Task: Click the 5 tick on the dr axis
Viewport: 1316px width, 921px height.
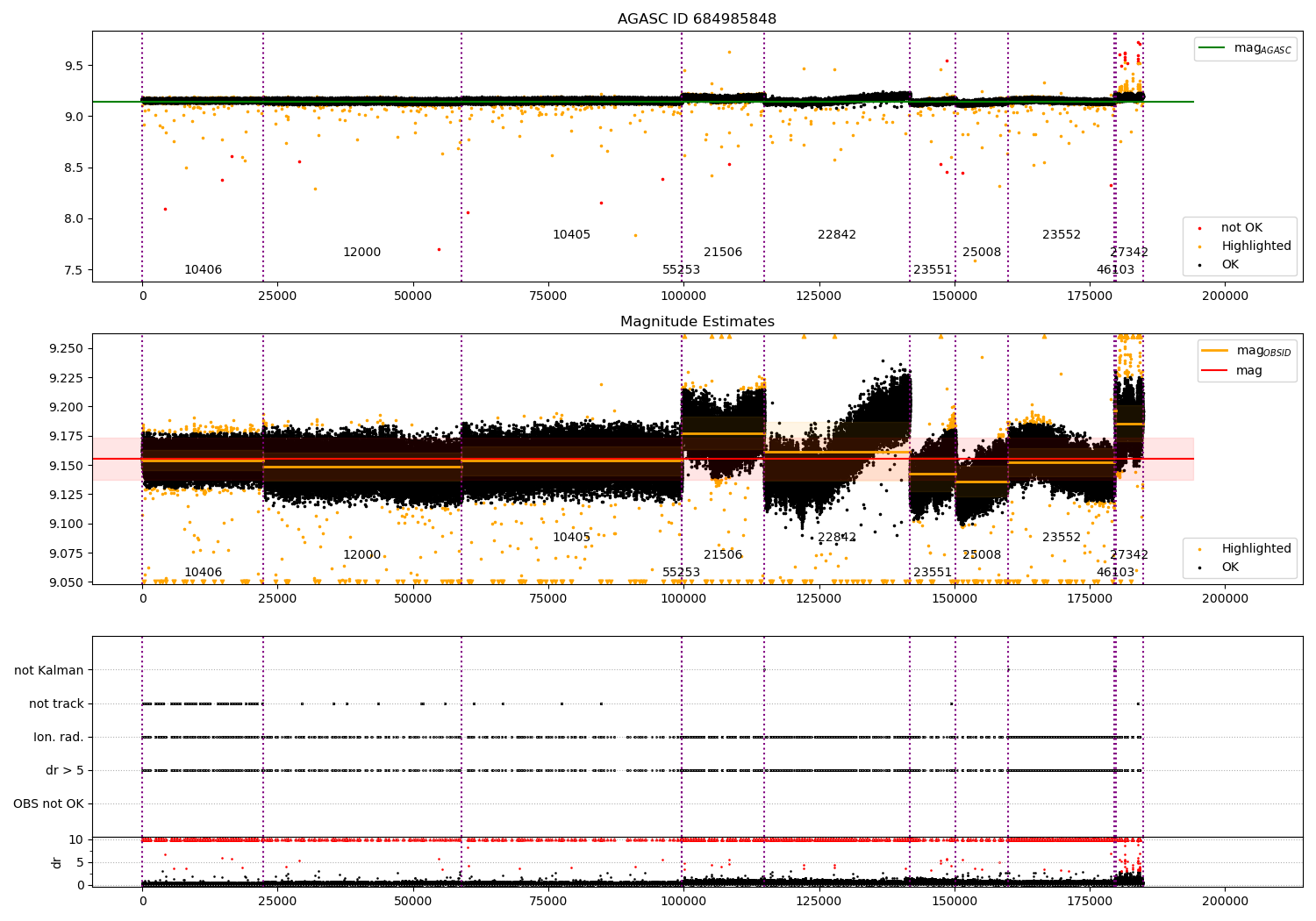Action: (80, 862)
